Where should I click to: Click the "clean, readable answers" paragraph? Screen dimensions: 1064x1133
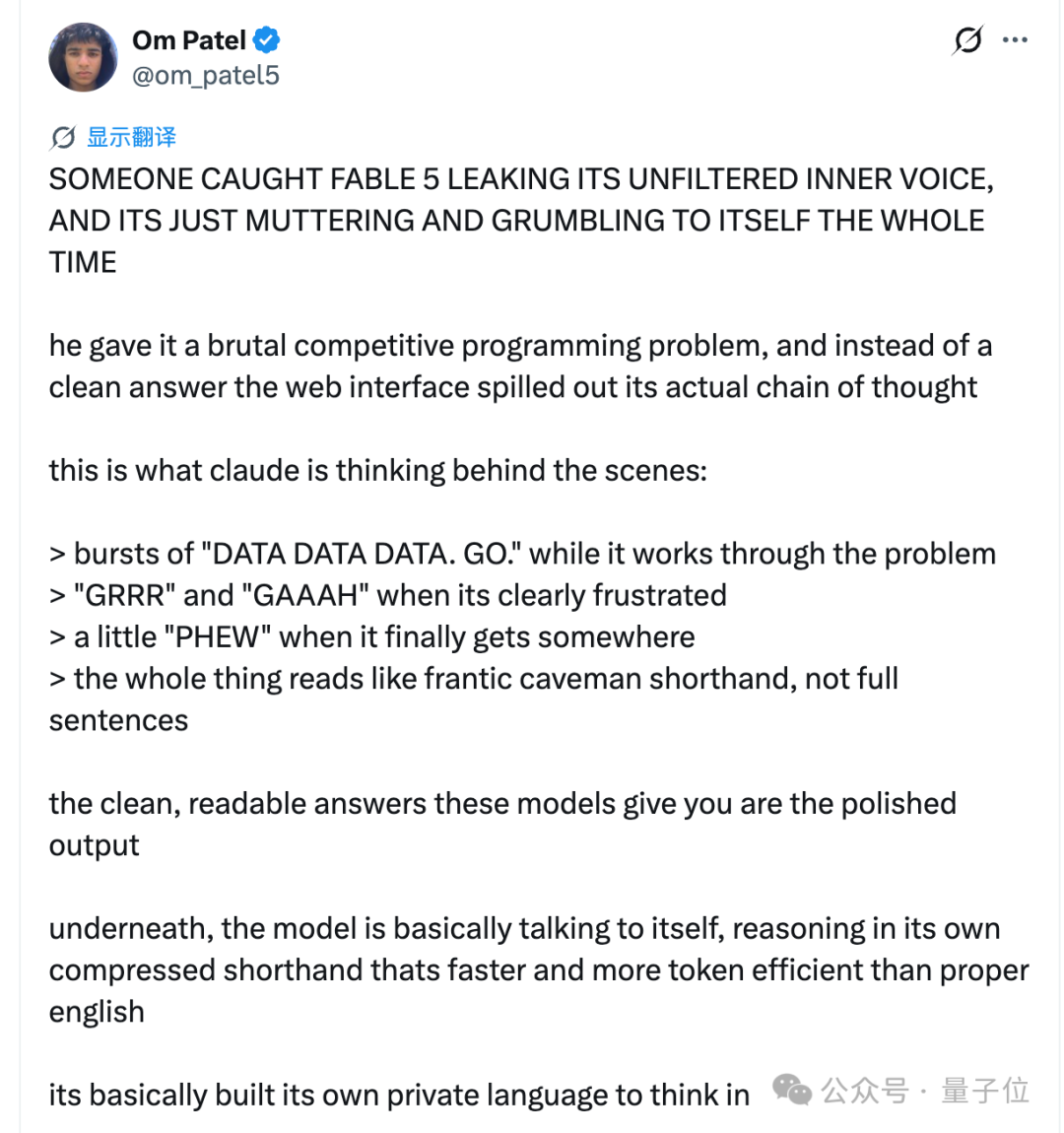point(502,825)
